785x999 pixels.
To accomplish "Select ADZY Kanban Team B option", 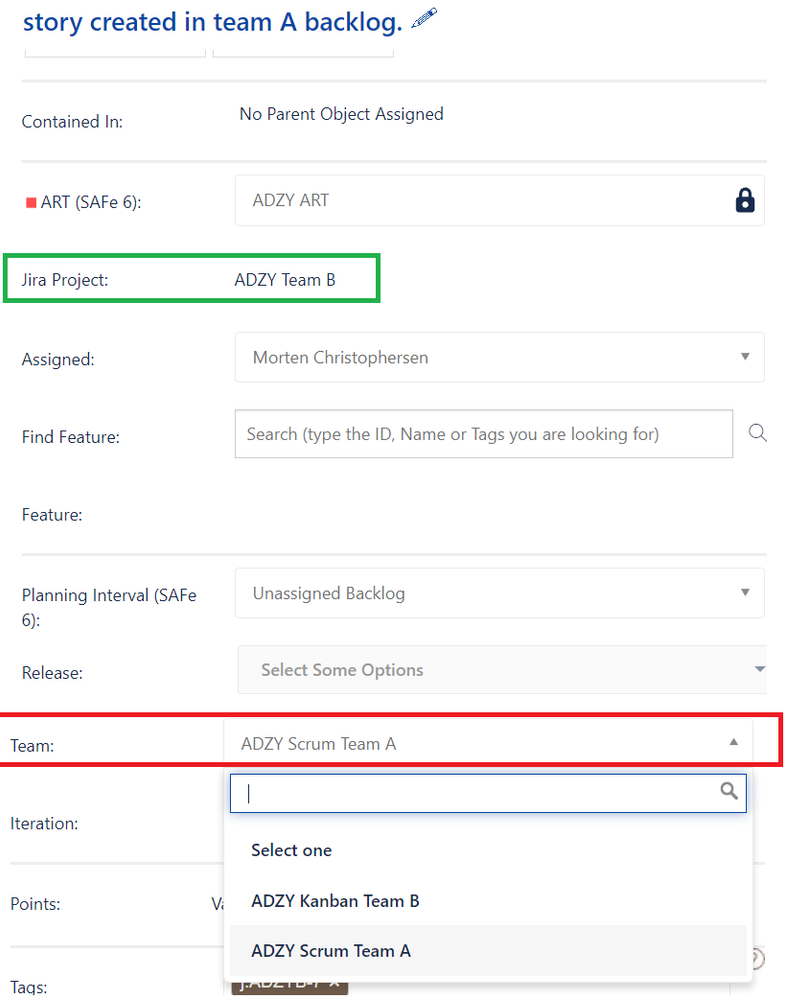I will (488, 901).
